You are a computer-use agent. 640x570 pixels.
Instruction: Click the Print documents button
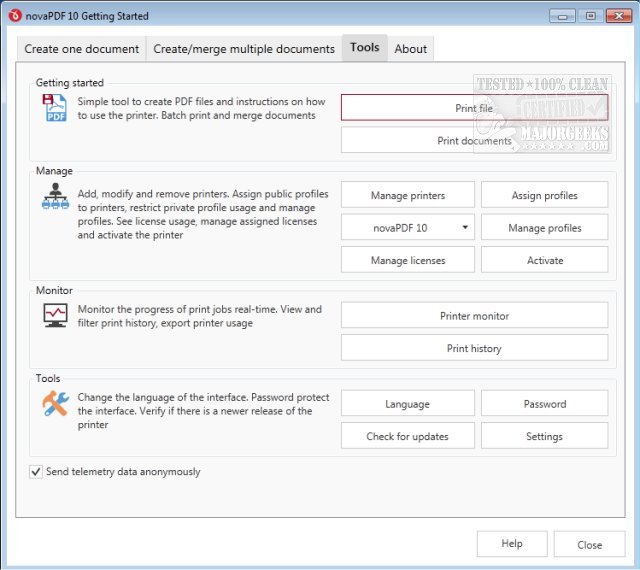click(x=474, y=141)
